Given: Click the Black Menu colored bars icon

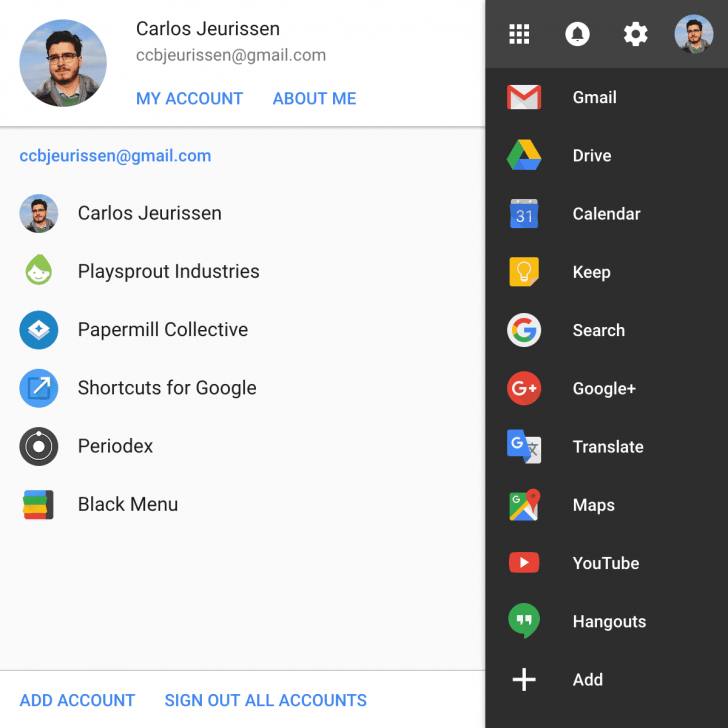Looking at the screenshot, I should [x=38, y=504].
